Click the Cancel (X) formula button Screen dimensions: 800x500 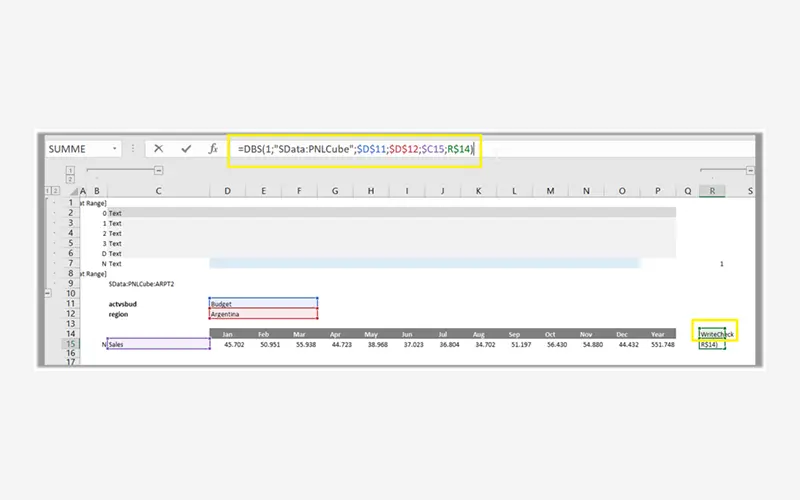click(x=158, y=148)
